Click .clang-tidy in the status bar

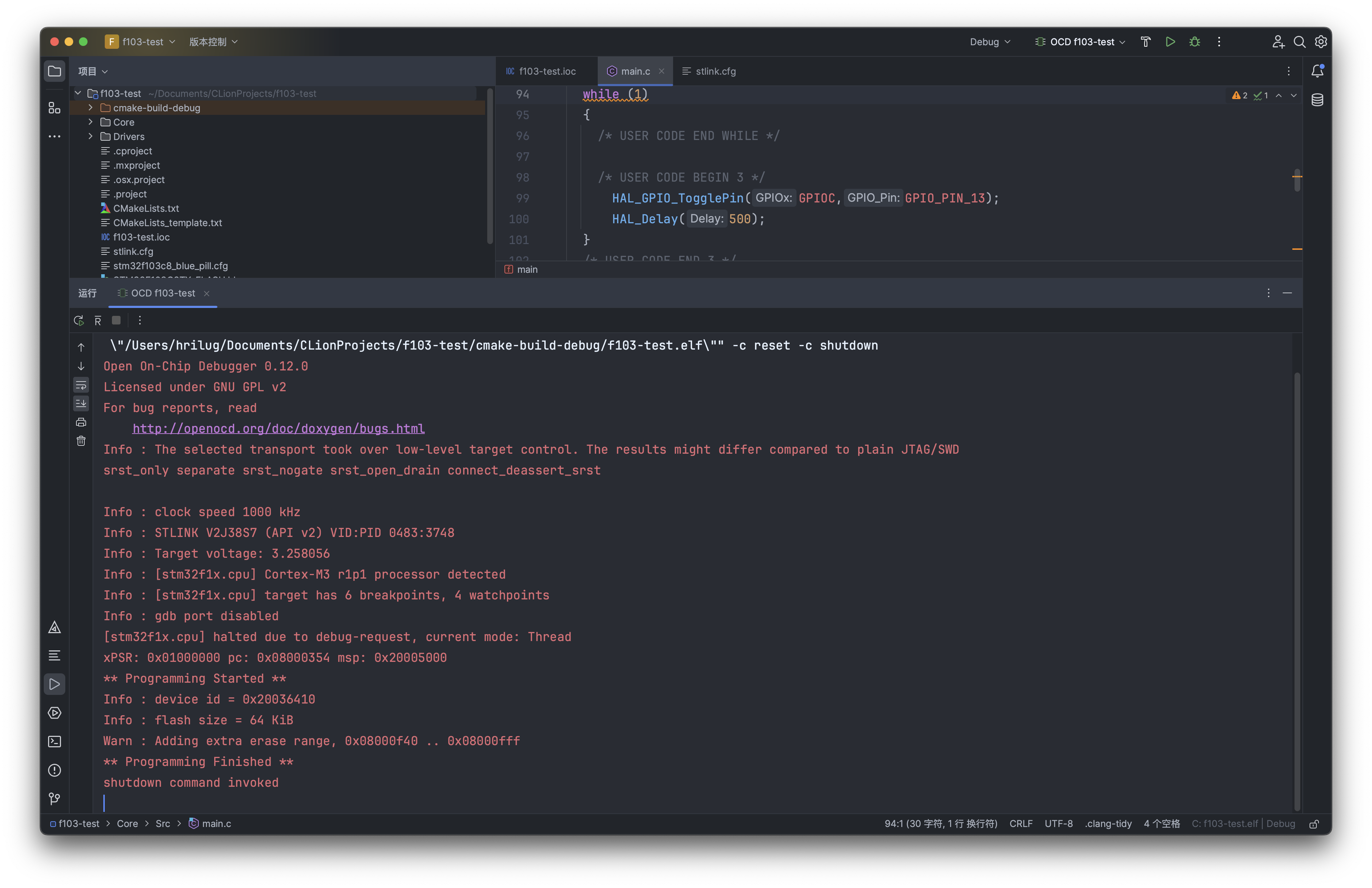click(1108, 824)
